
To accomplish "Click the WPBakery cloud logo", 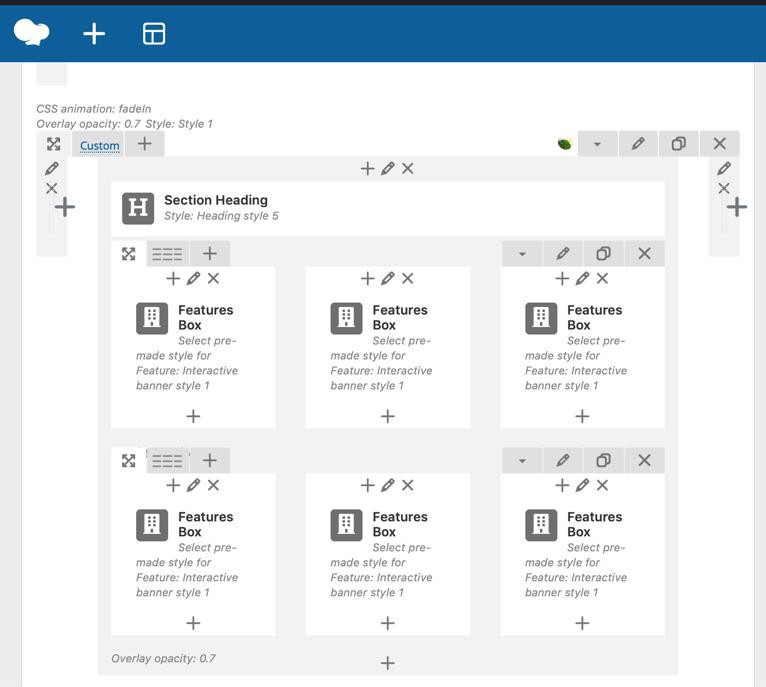I will pos(32,32).
